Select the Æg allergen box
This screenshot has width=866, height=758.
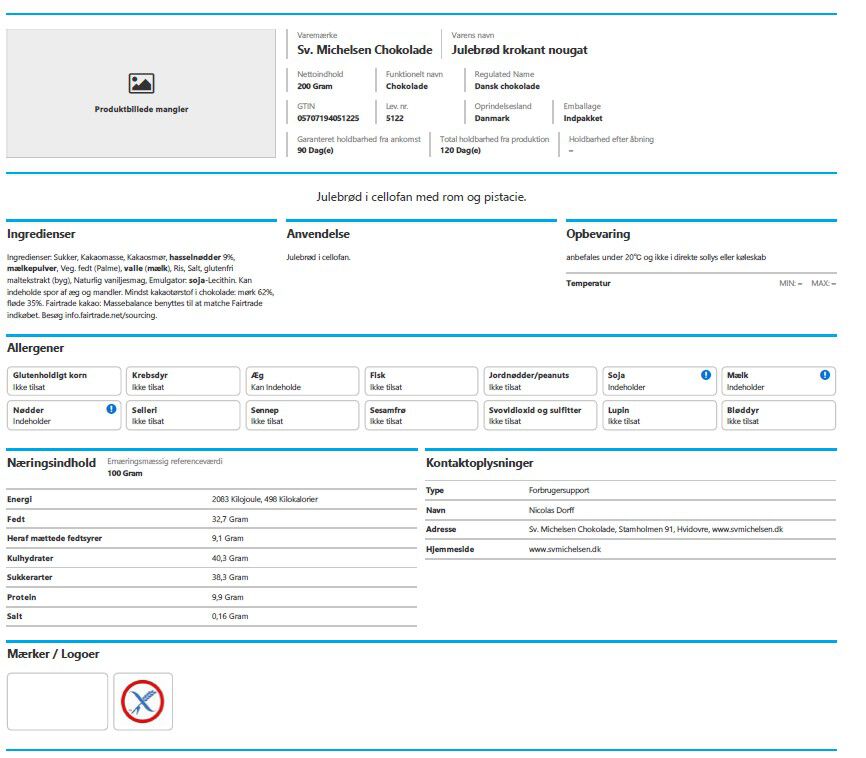302,381
